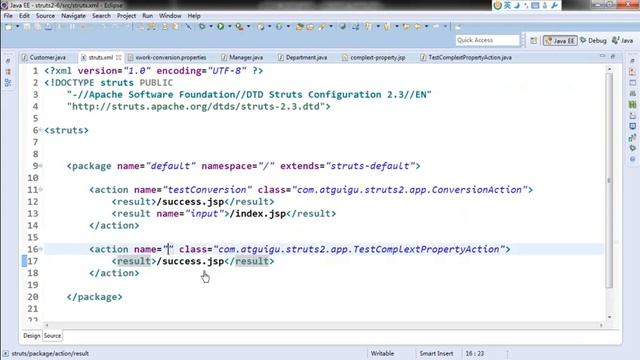This screenshot has height=360, width=640.
Task: Open the External Tools dropdown arrow
Action: pos(249,27)
